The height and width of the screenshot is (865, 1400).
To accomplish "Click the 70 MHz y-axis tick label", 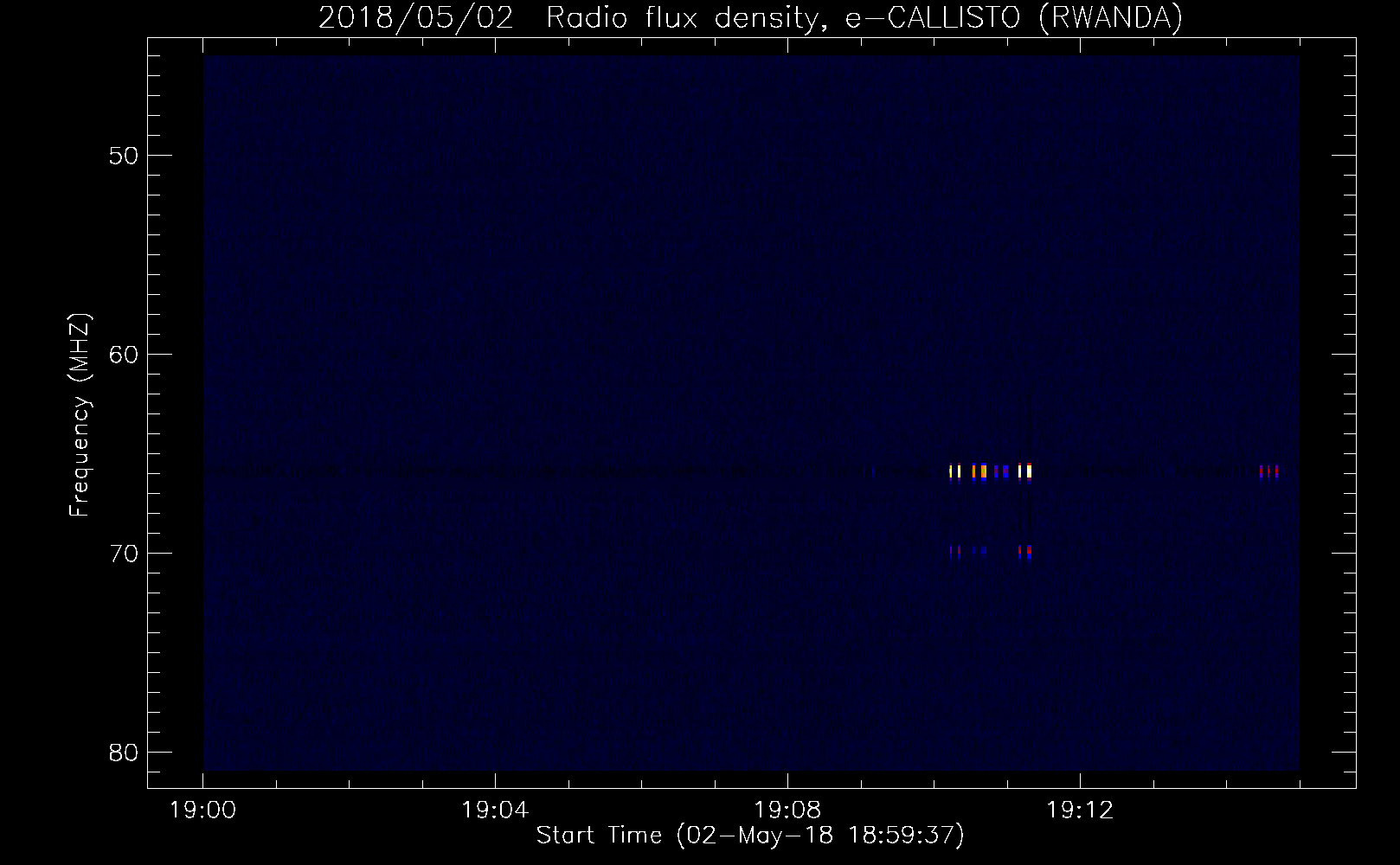I will 124,554.
